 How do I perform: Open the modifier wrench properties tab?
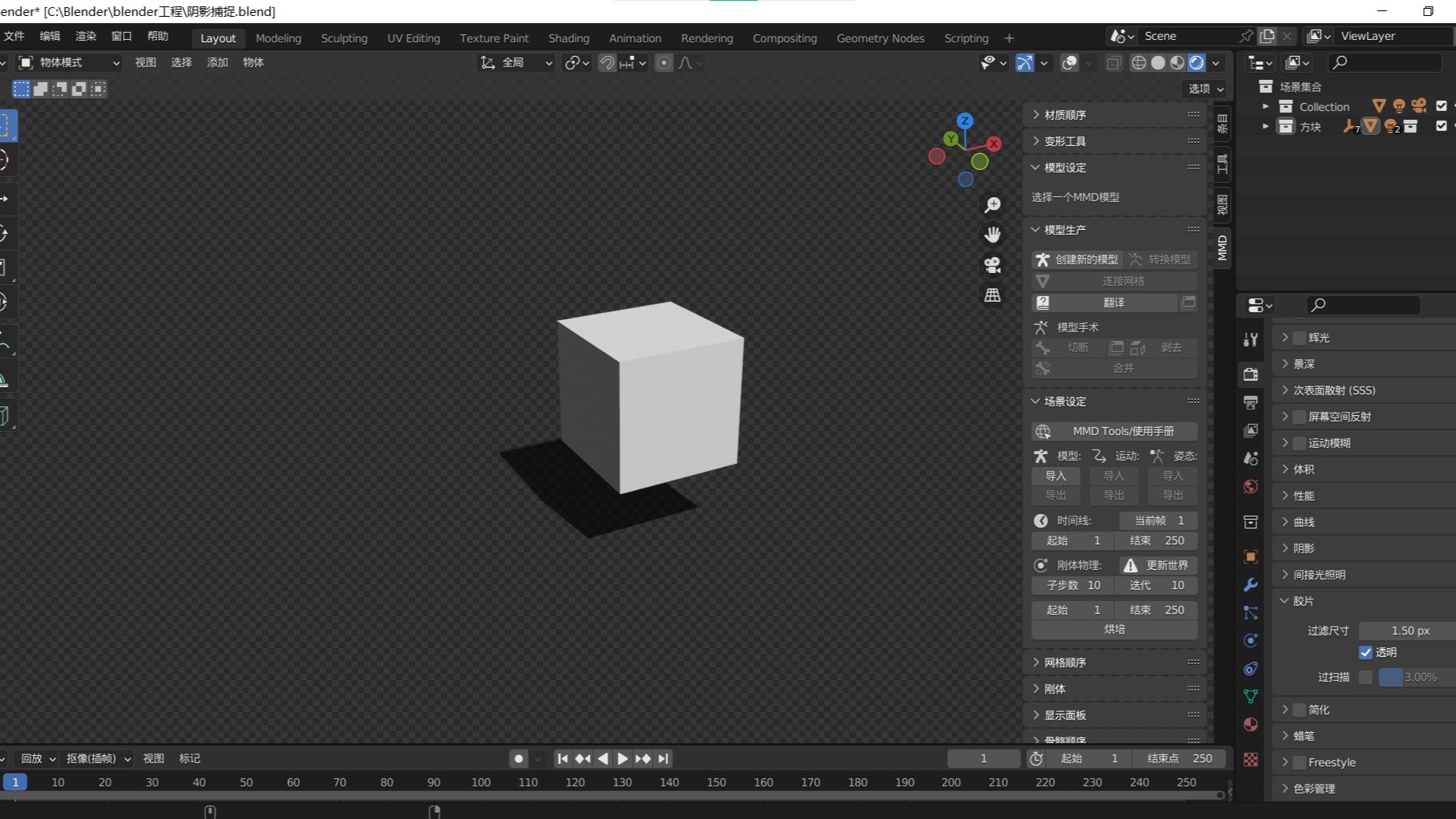tap(1251, 584)
